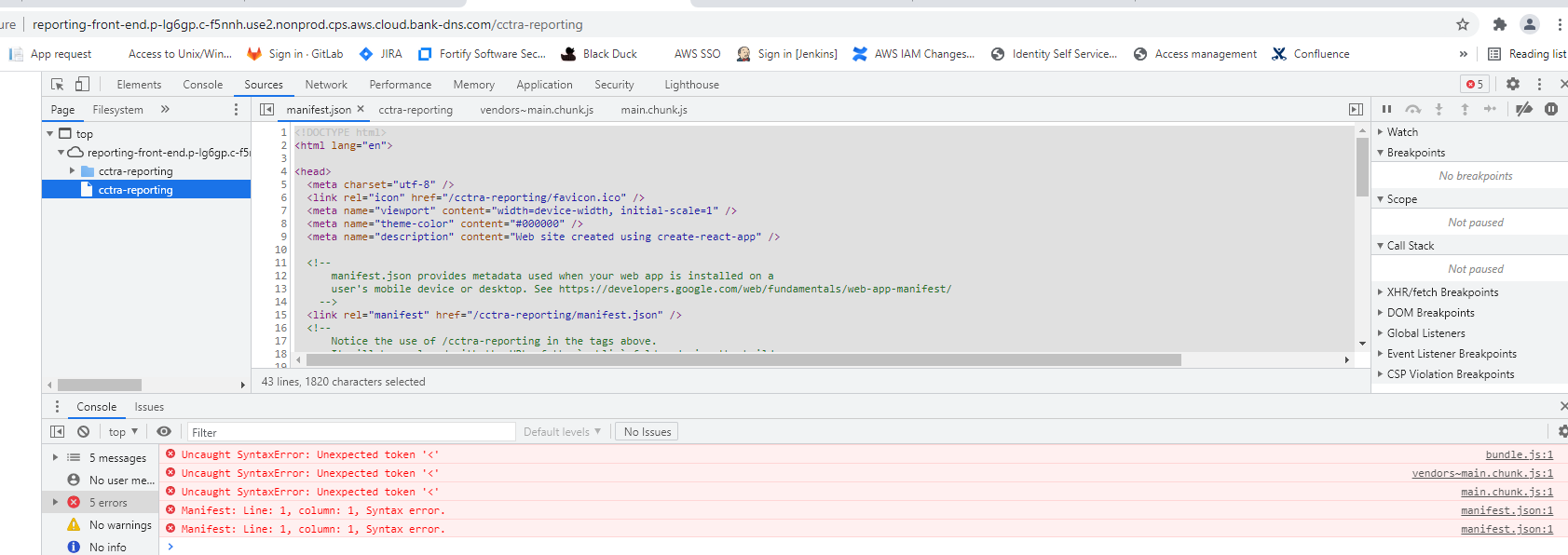Open DevTools settings gear
The width and height of the screenshot is (1568, 555).
pos(1513,84)
